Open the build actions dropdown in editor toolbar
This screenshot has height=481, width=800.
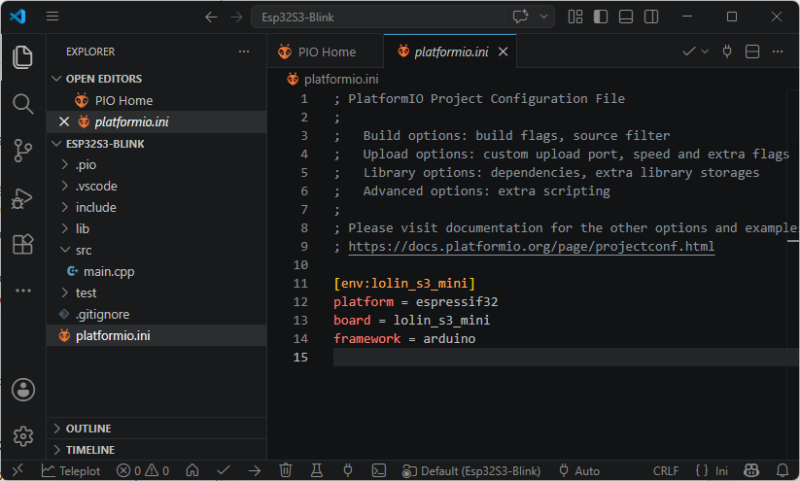click(x=705, y=52)
